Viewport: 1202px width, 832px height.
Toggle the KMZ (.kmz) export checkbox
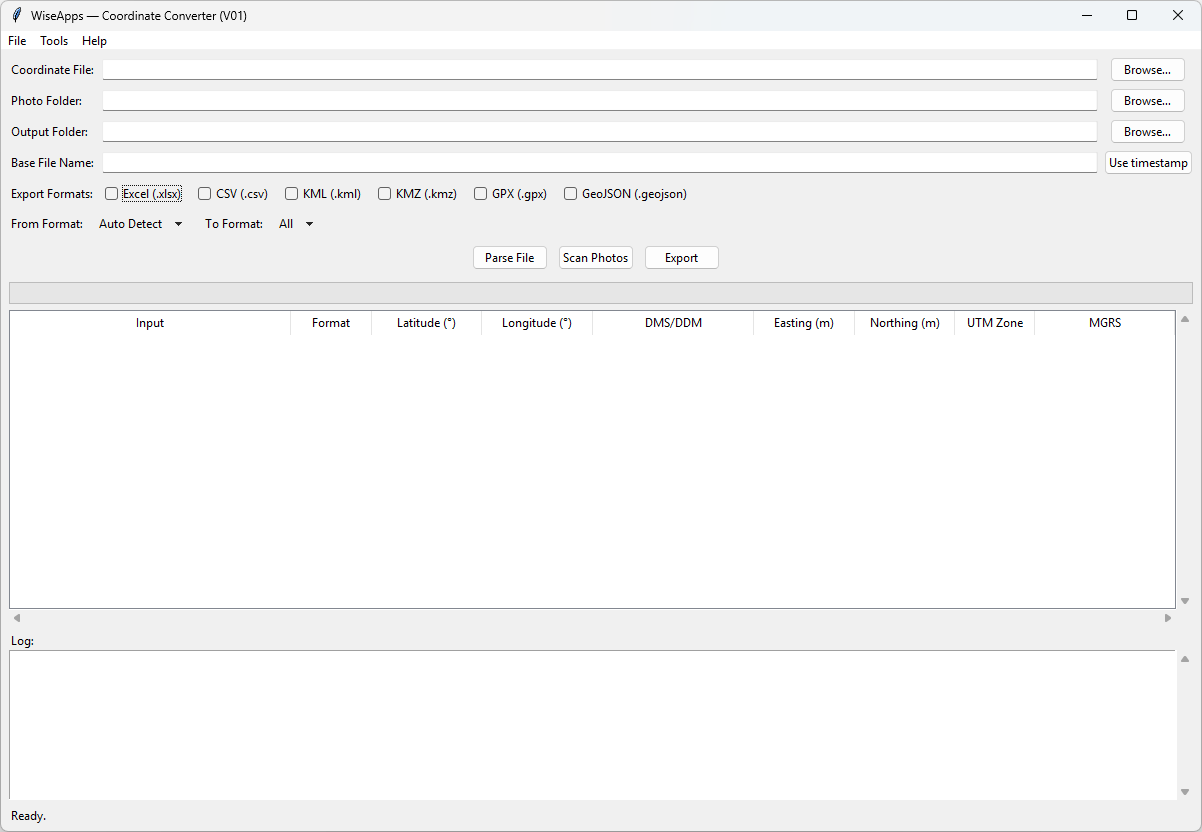pyautogui.click(x=384, y=193)
